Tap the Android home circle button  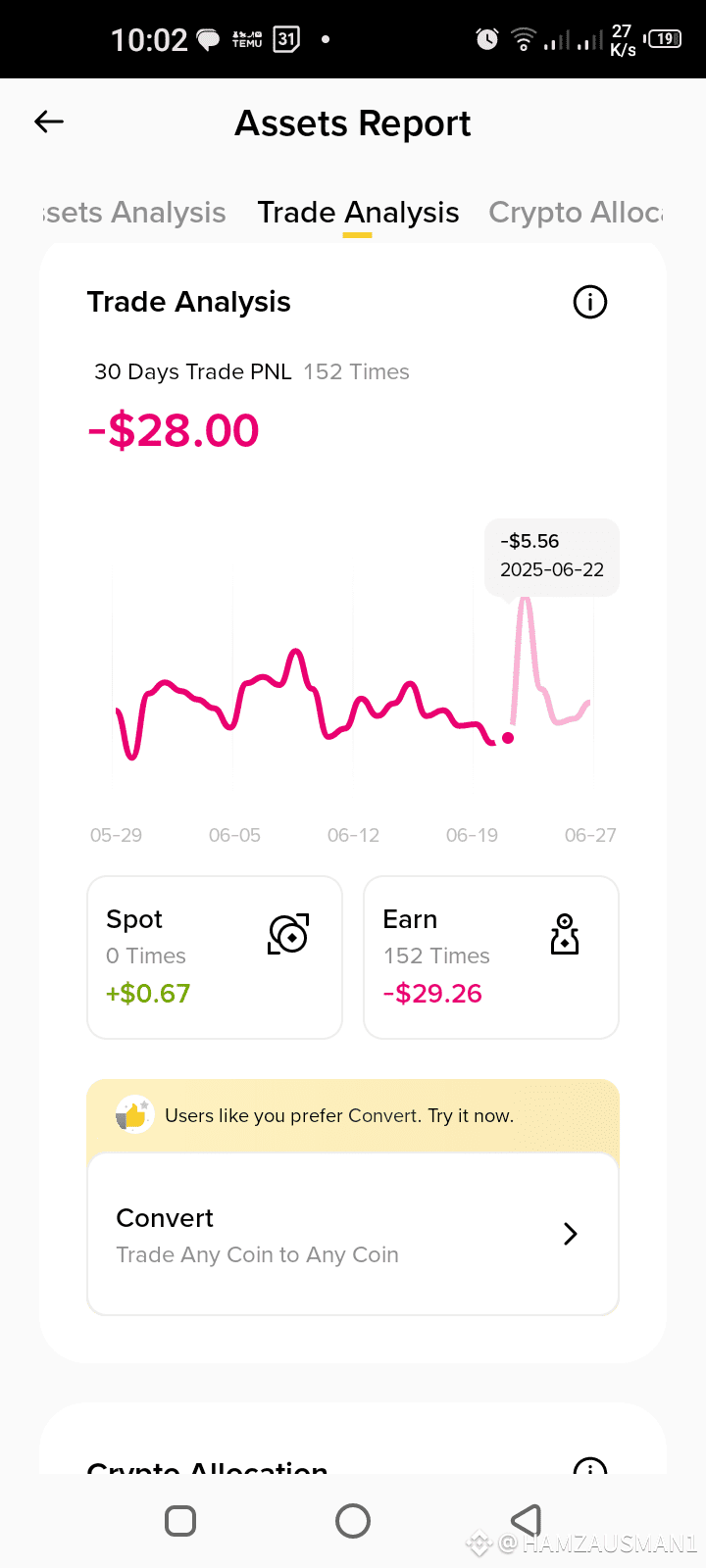353,1521
